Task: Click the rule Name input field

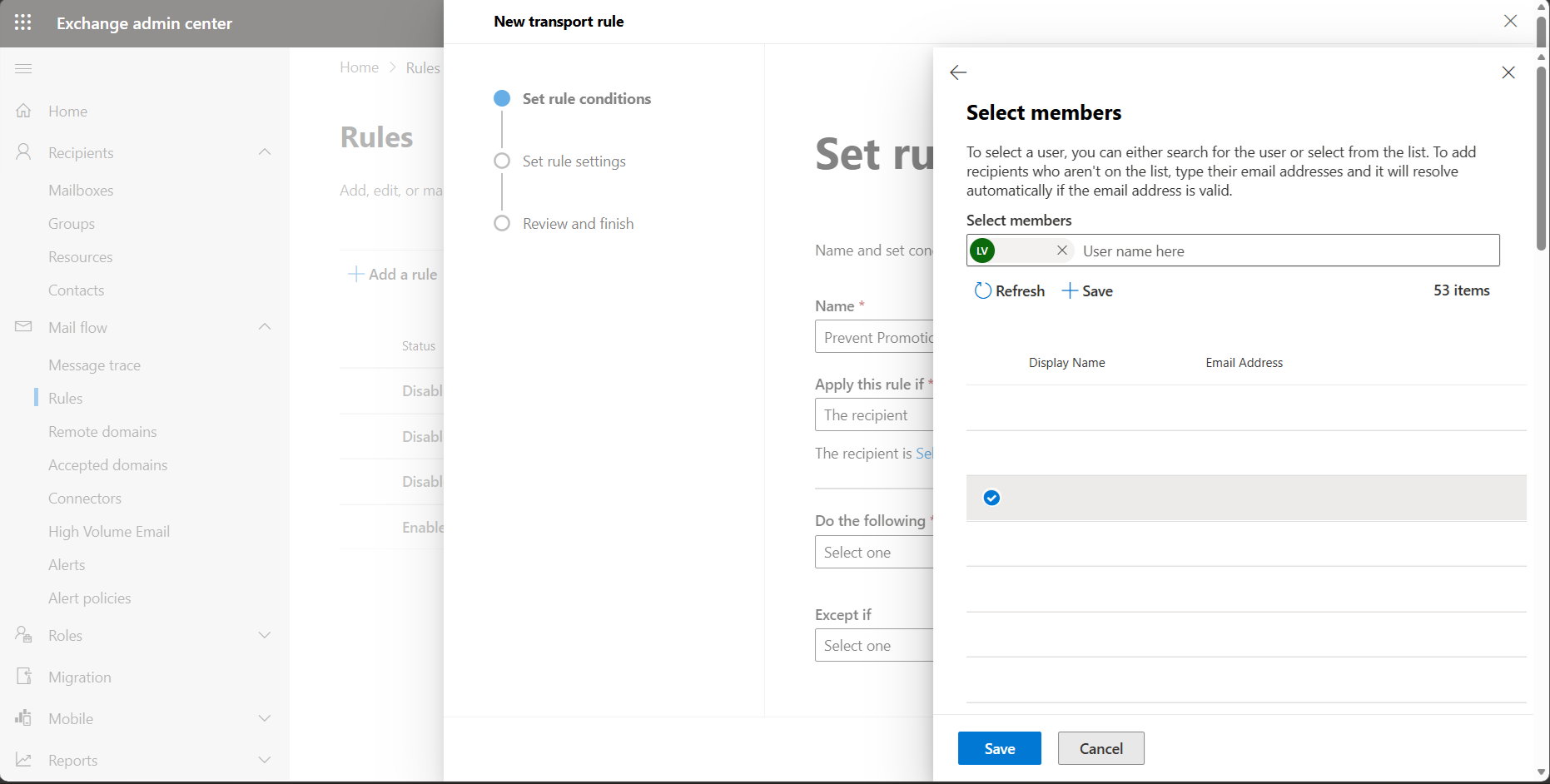Action: point(874,337)
